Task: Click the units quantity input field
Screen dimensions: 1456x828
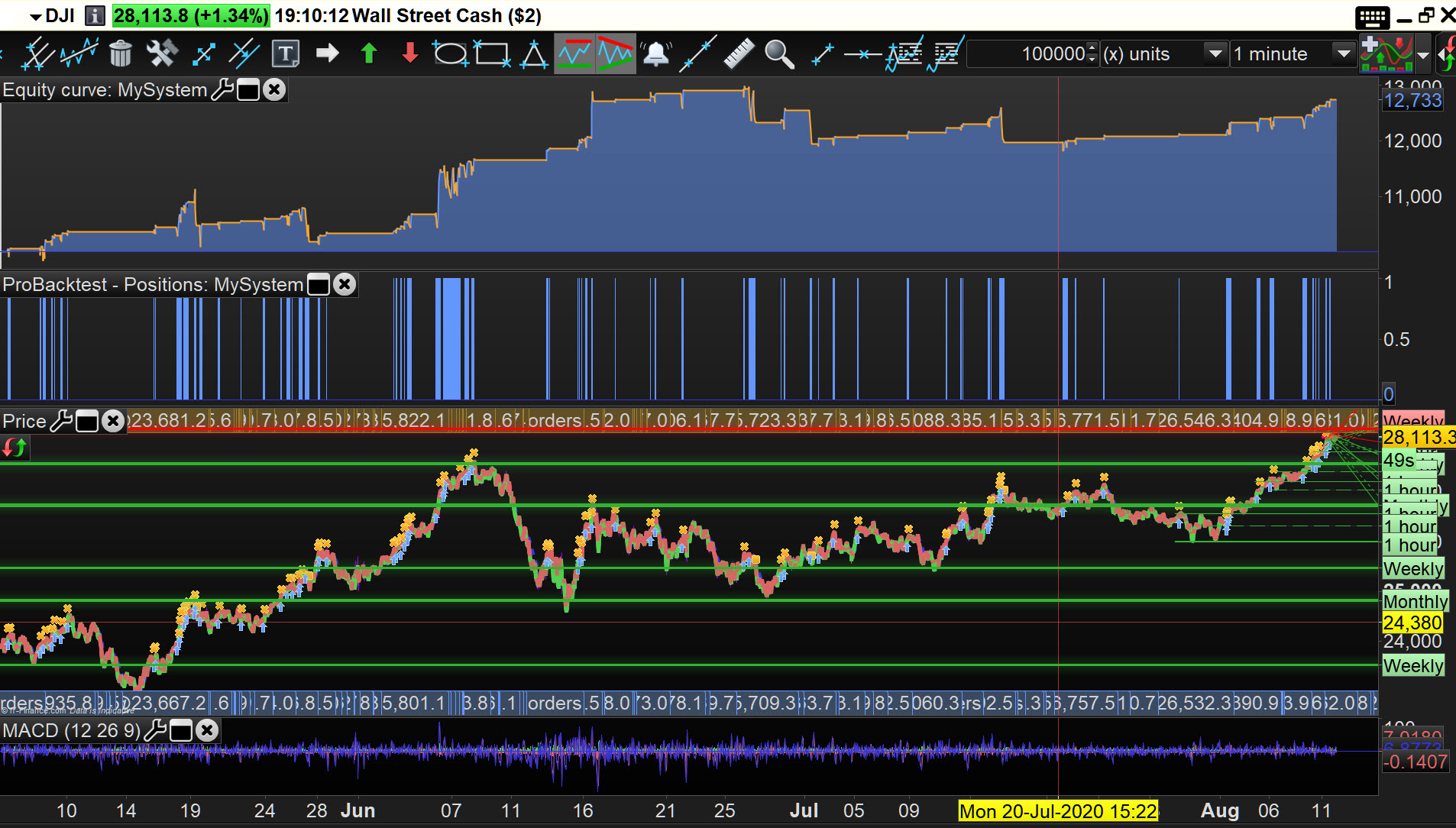Action: 1027,54
